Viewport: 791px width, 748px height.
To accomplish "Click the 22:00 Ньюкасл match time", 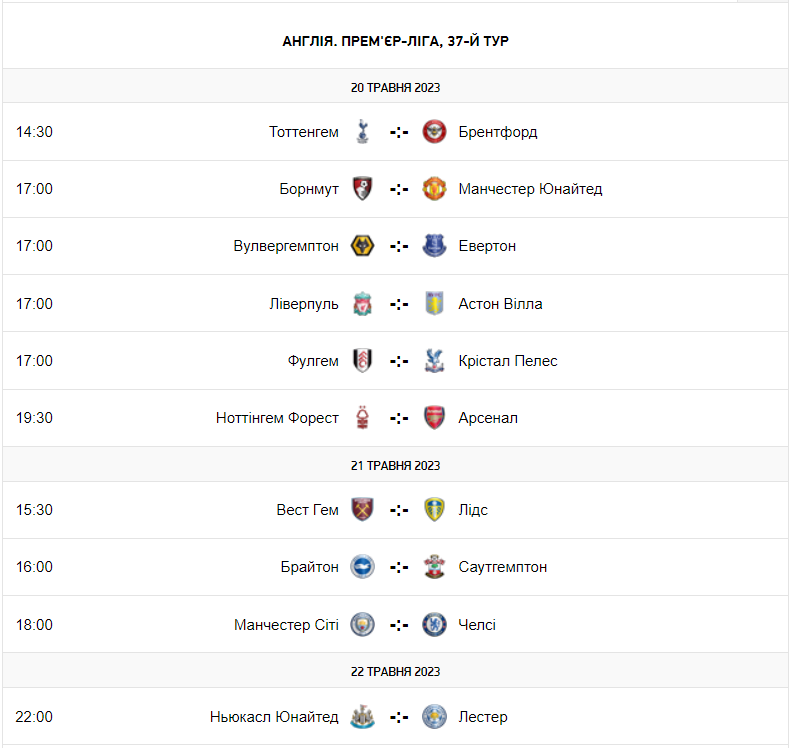I will (x=34, y=717).
